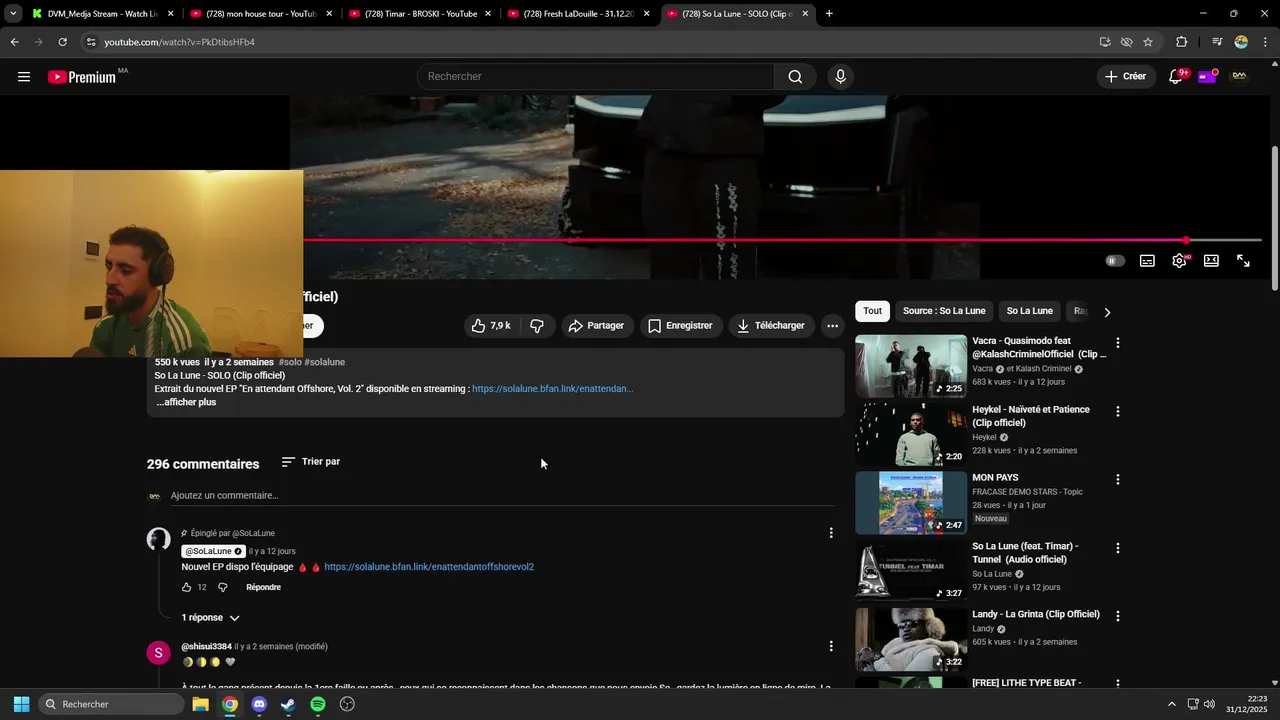Open the Chrome profile avatar

click(x=1241, y=42)
